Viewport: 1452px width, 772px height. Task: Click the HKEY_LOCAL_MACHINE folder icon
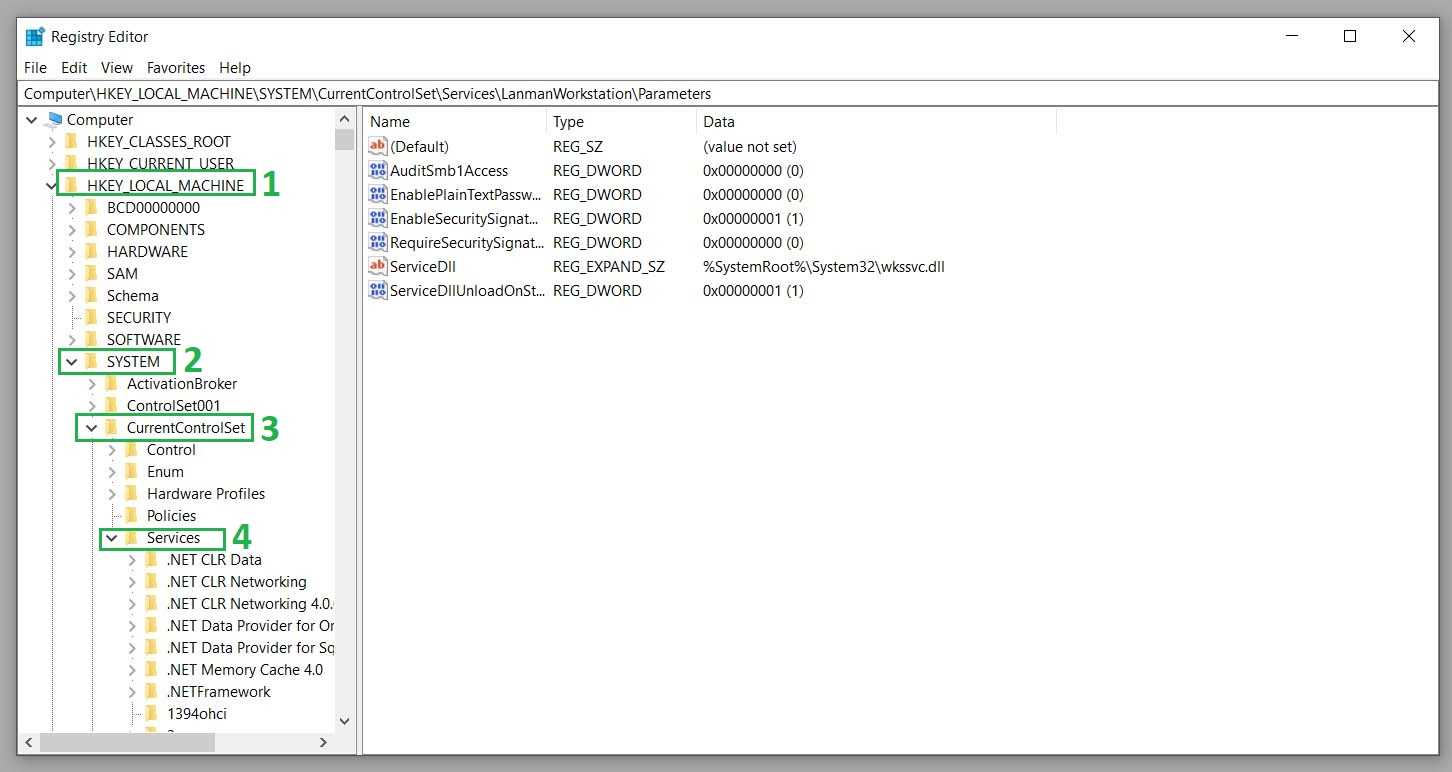72,186
